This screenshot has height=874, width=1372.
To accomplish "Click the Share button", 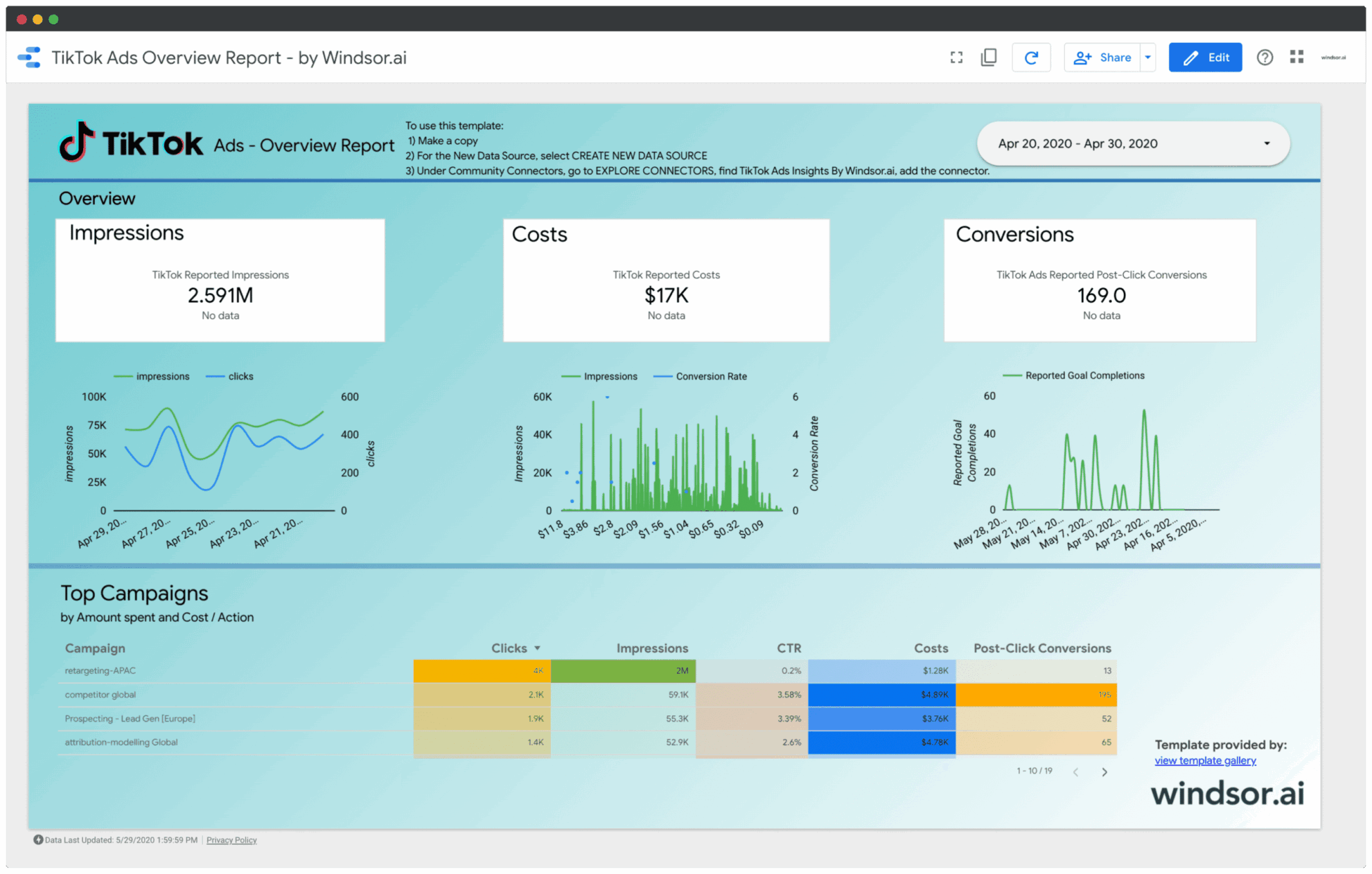I will pyautogui.click(x=1102, y=57).
